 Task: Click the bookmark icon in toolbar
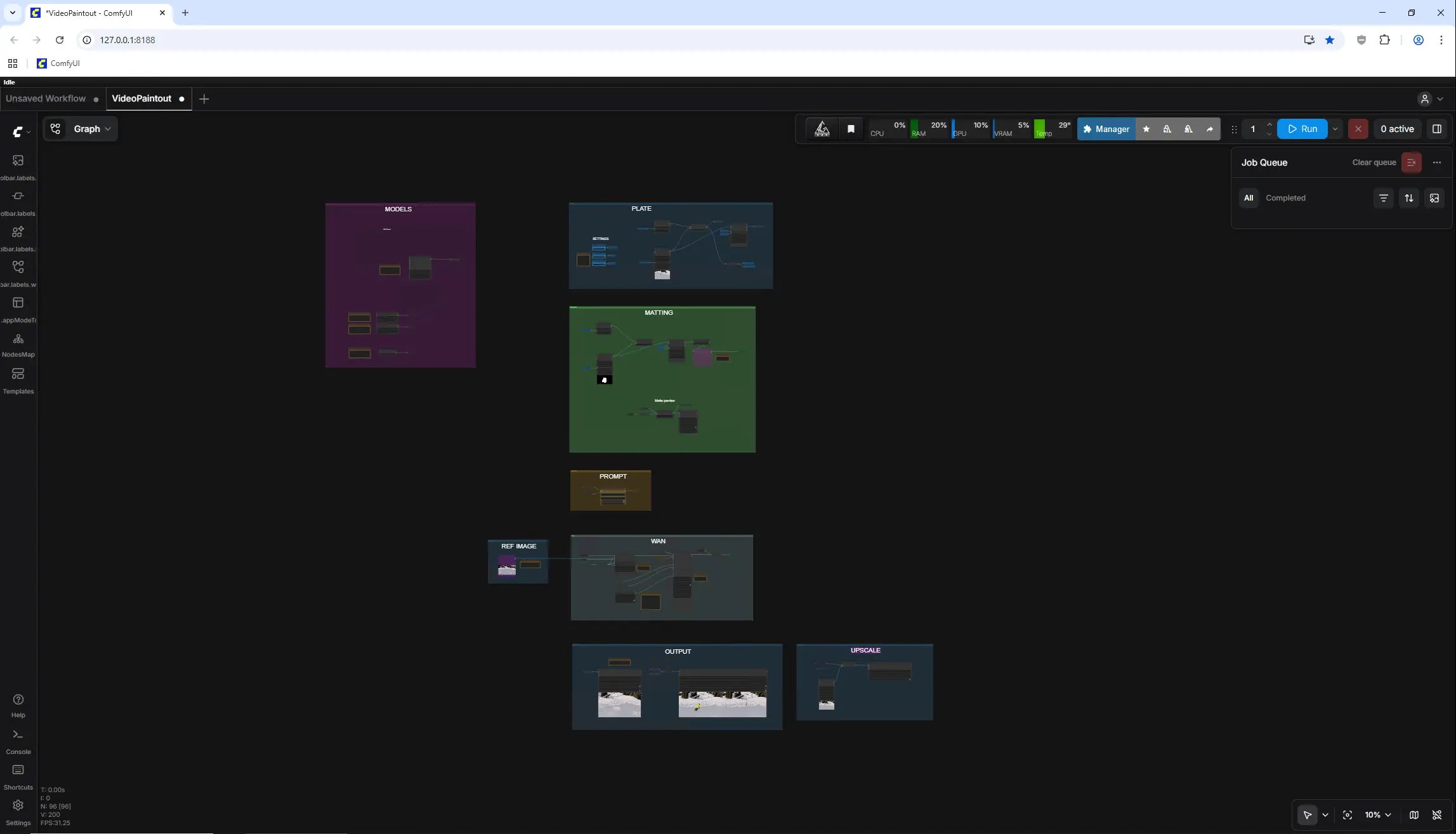[x=851, y=129]
